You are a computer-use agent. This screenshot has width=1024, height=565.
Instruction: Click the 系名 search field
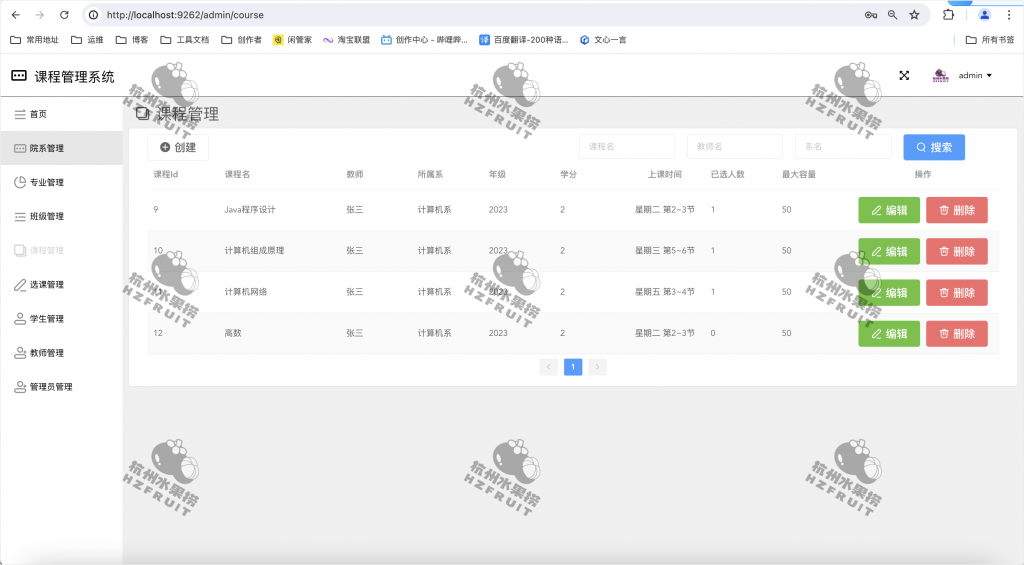[843, 147]
